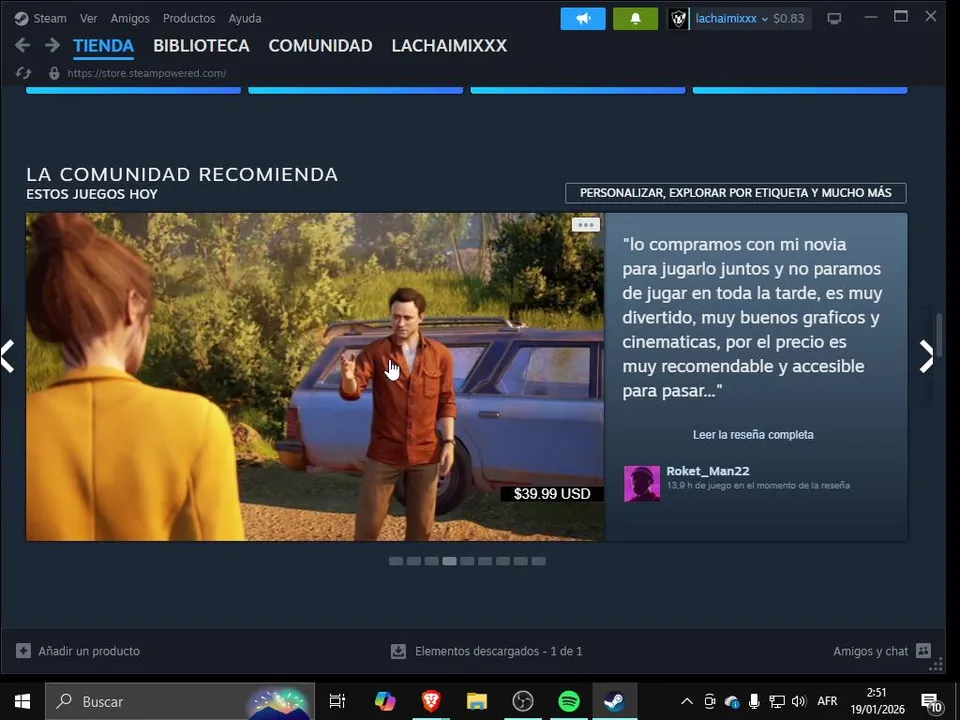Open the downloads tray icon

coord(399,651)
